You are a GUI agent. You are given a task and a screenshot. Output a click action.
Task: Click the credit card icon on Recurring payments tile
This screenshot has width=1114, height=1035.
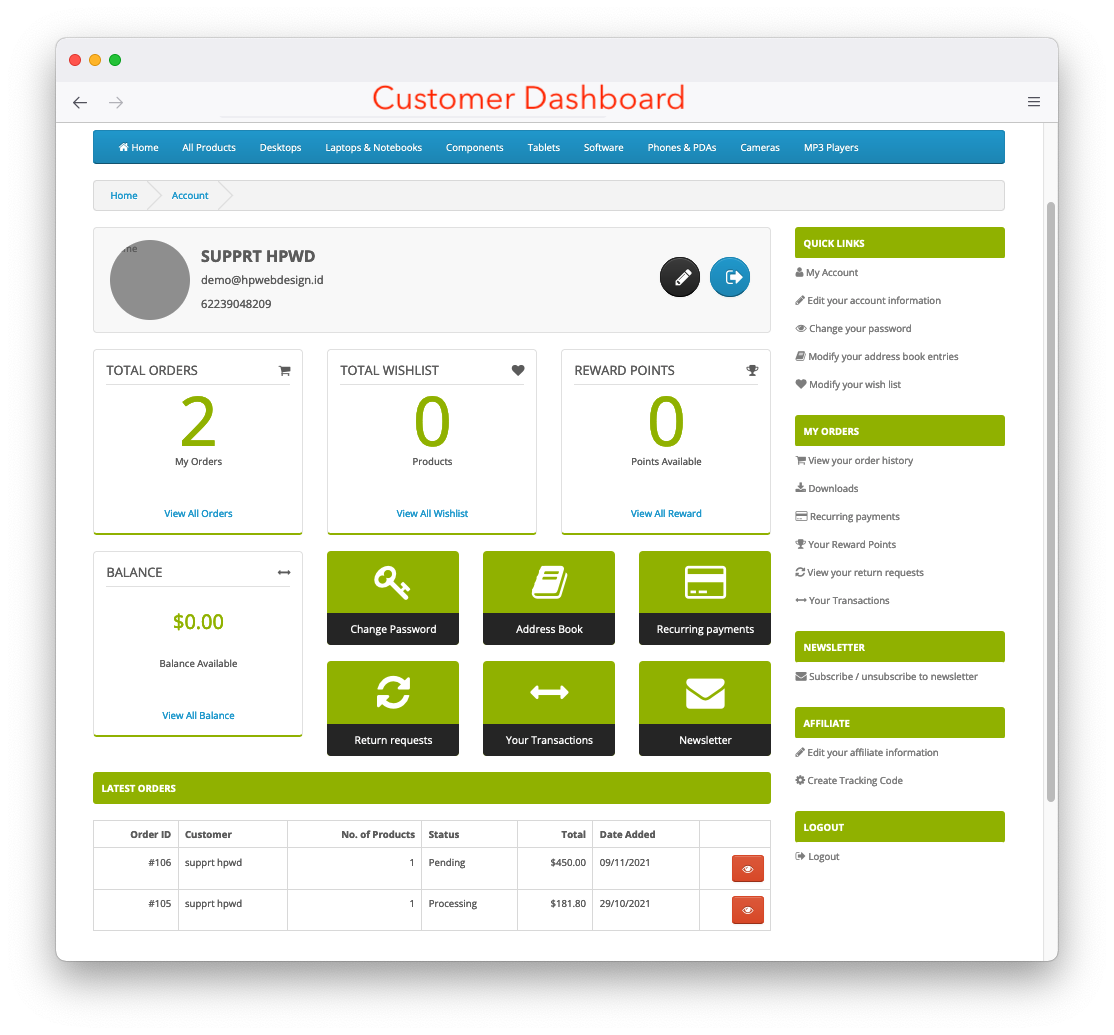704,581
